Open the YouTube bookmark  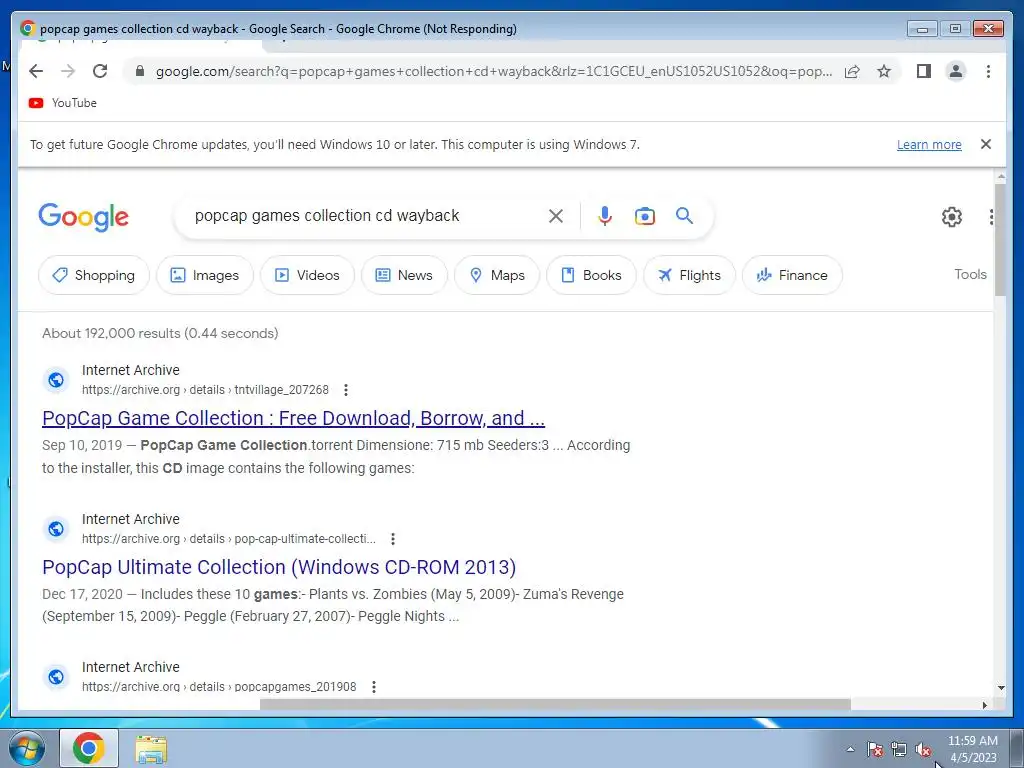[x=63, y=103]
